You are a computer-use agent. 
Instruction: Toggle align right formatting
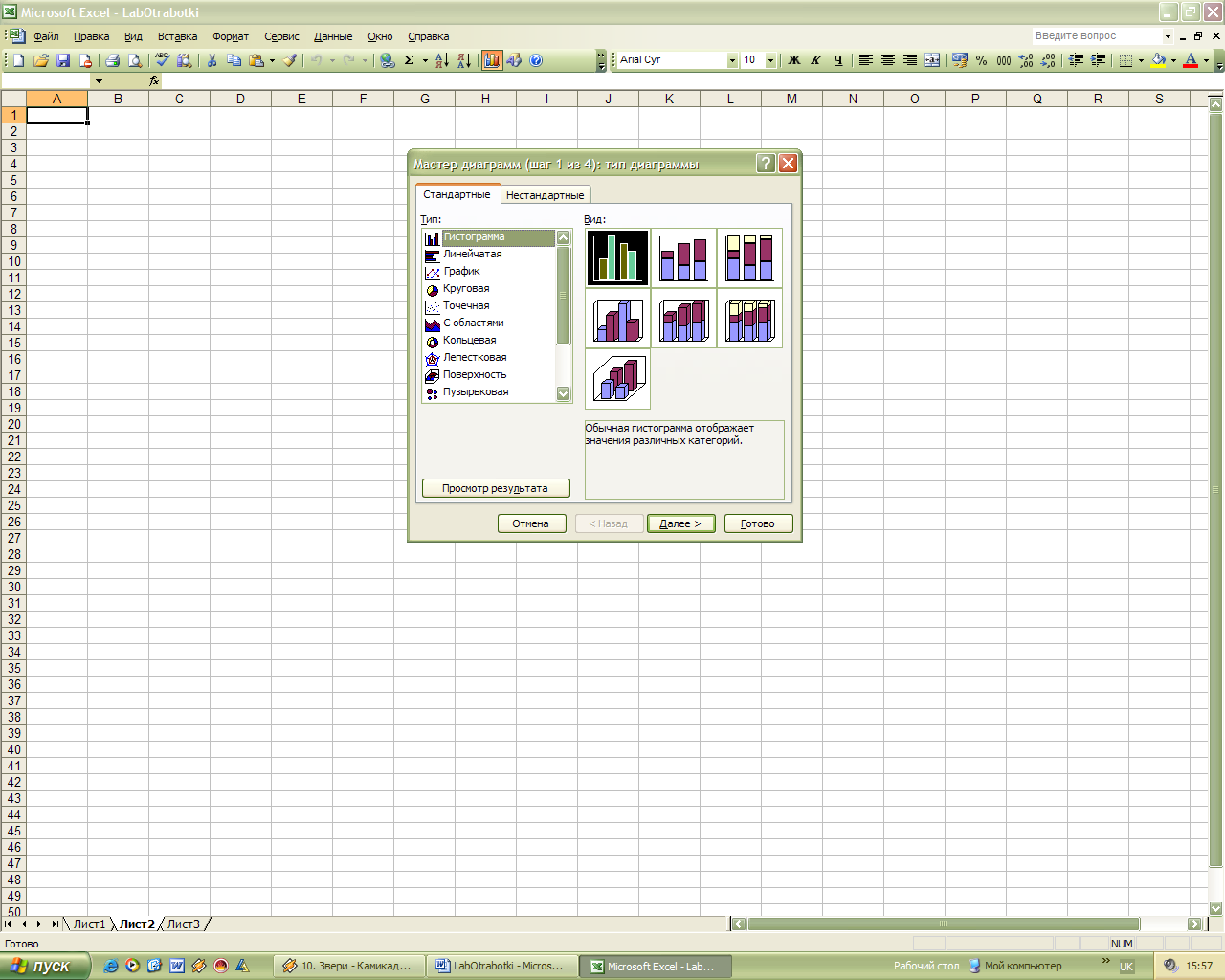[x=910, y=60]
